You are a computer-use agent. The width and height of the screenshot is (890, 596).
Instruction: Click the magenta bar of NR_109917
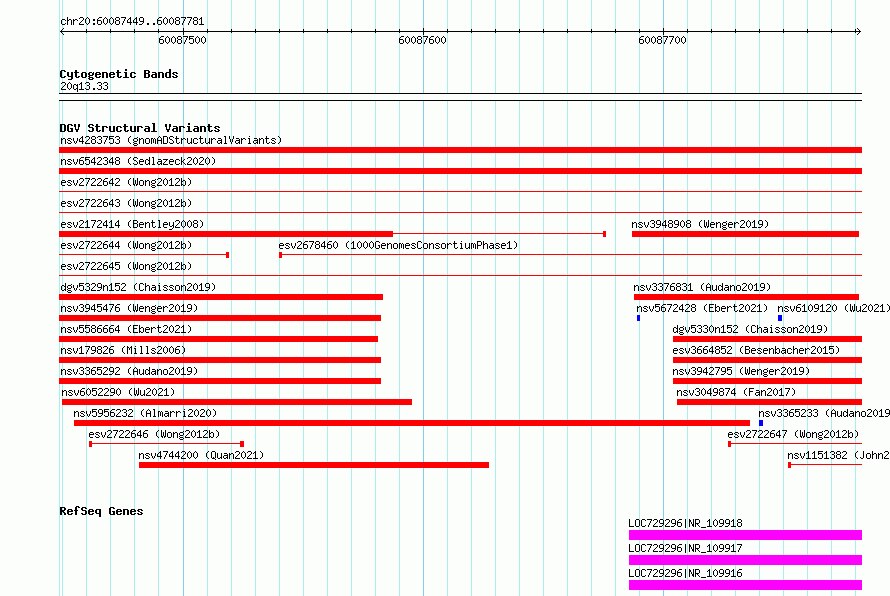(x=745, y=560)
